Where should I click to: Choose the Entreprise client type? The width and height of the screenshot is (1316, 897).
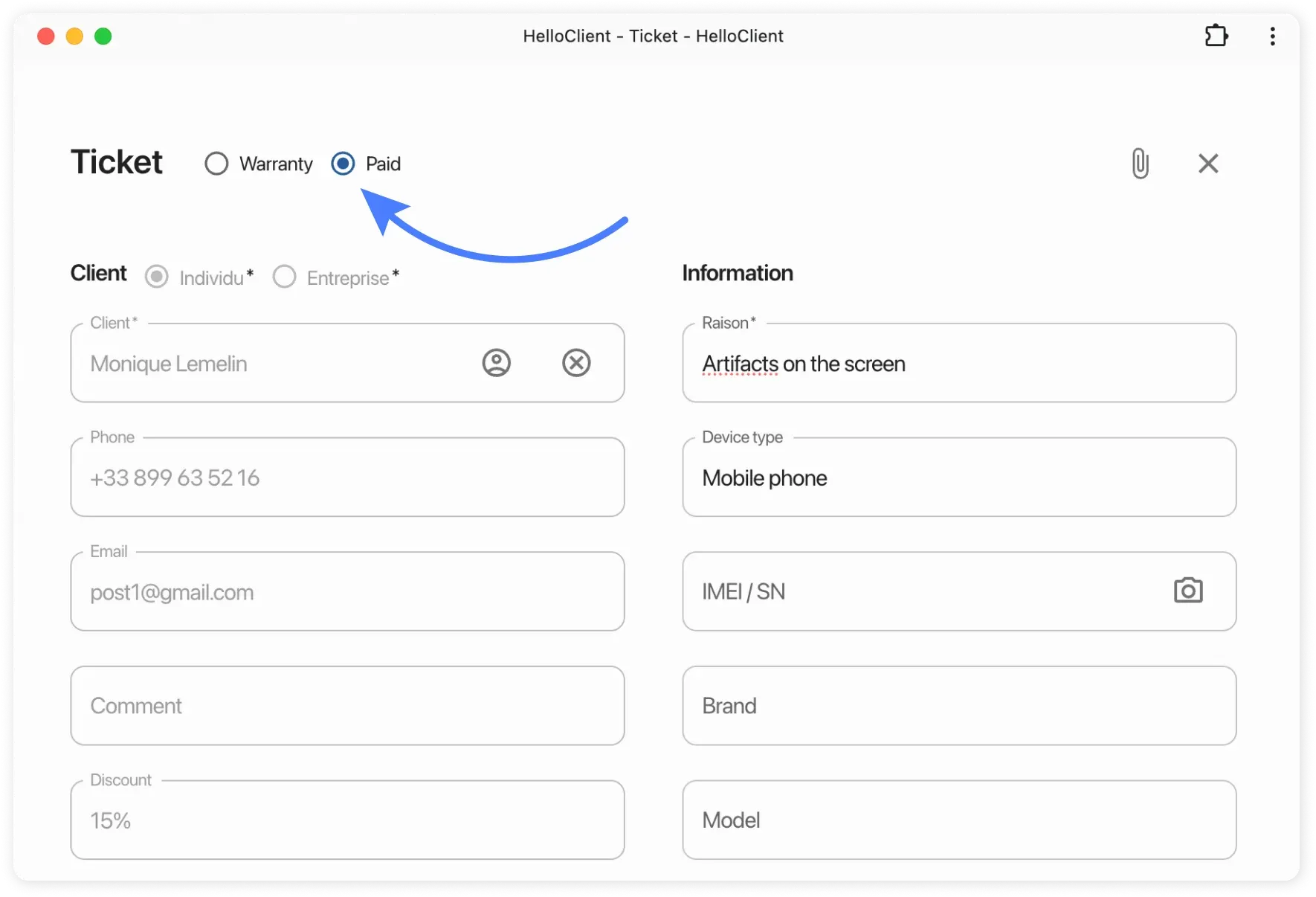pos(284,276)
